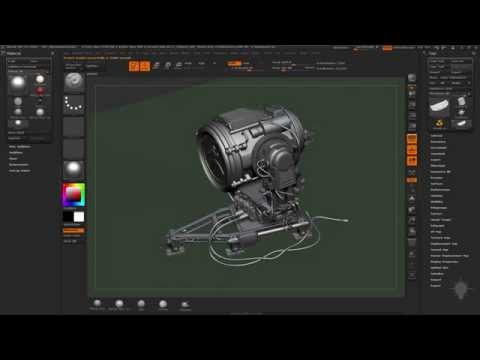
Task: Activate the orange Edit mode button
Action: pyautogui.click(x=134, y=66)
